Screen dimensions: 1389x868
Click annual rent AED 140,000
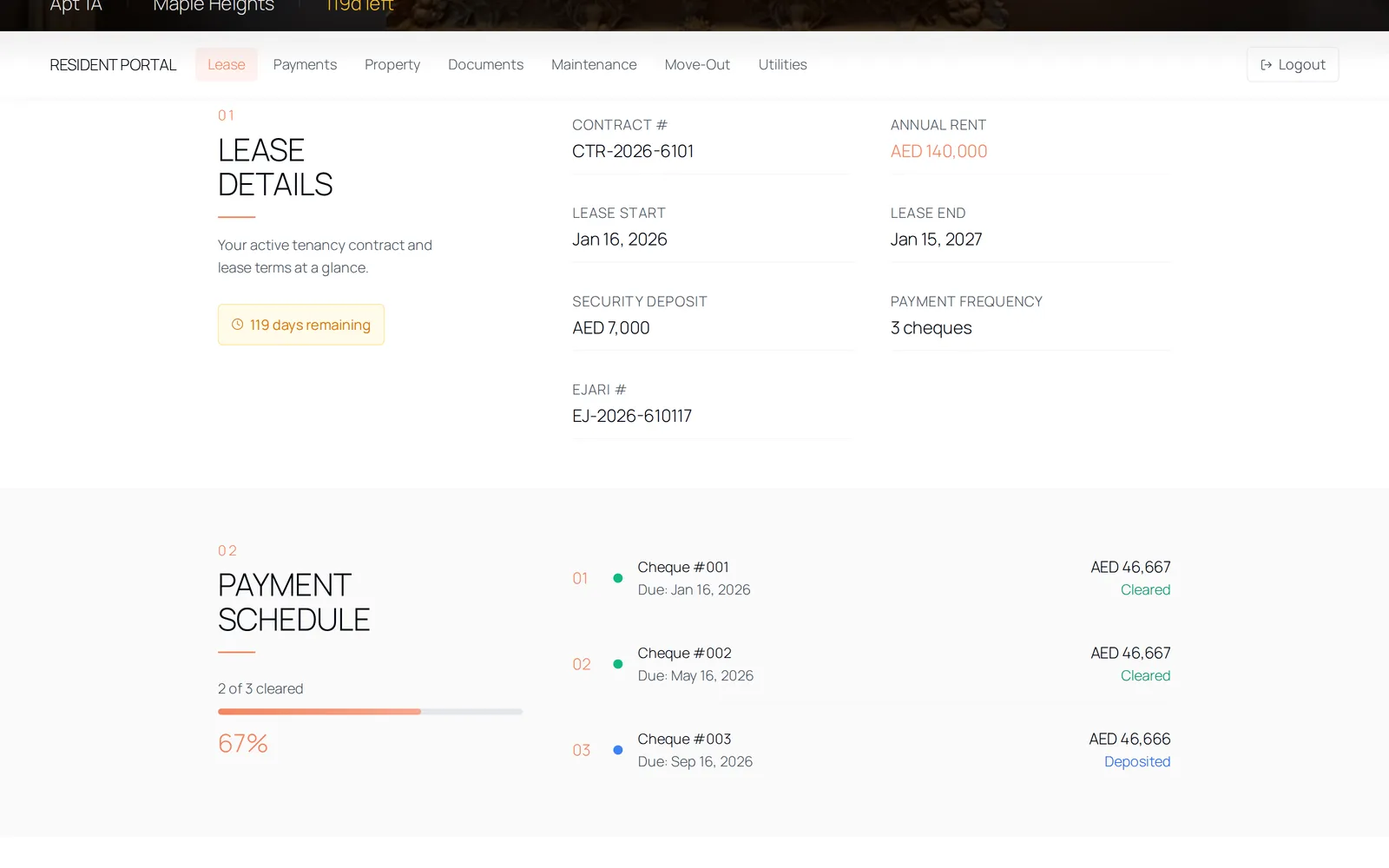[939, 151]
